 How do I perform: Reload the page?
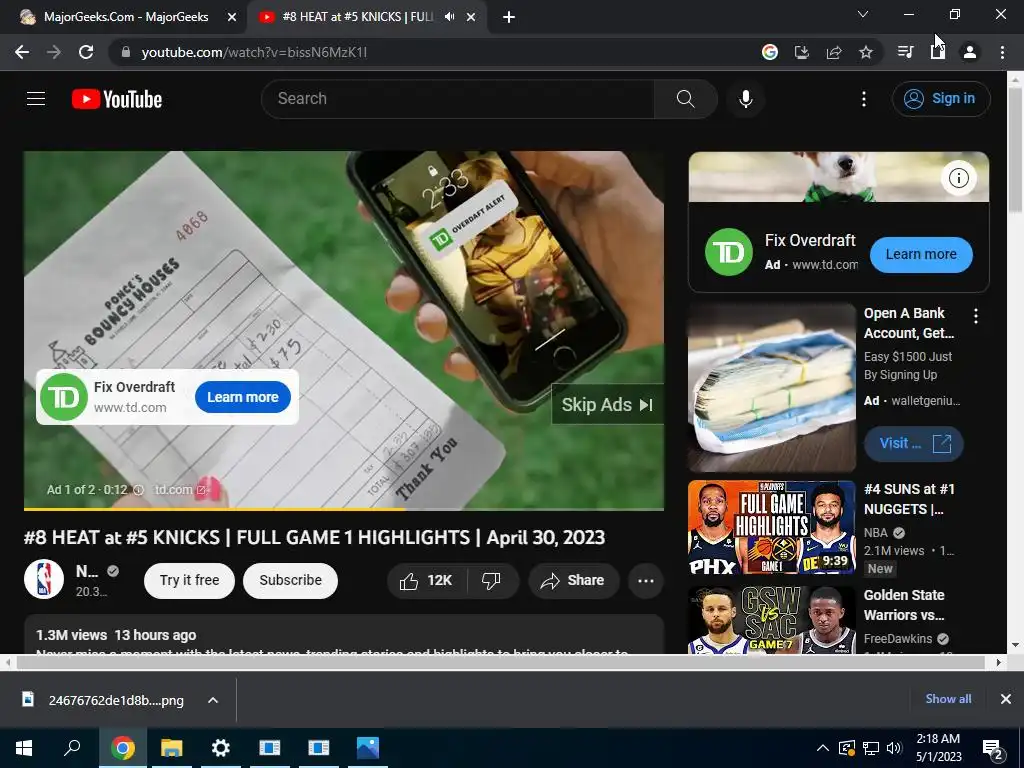point(86,52)
